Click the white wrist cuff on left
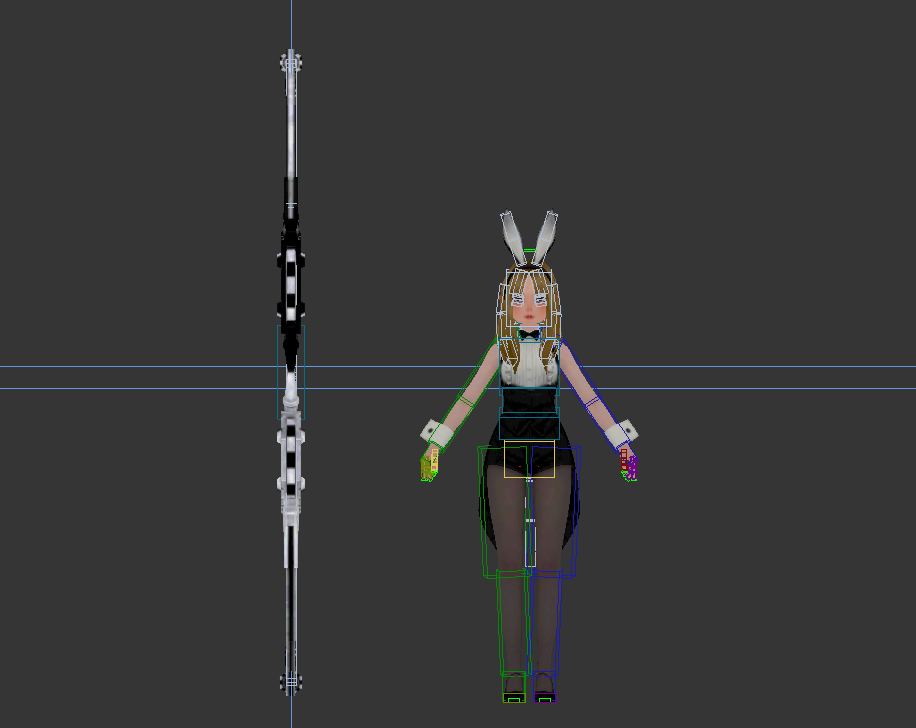 pos(438,433)
